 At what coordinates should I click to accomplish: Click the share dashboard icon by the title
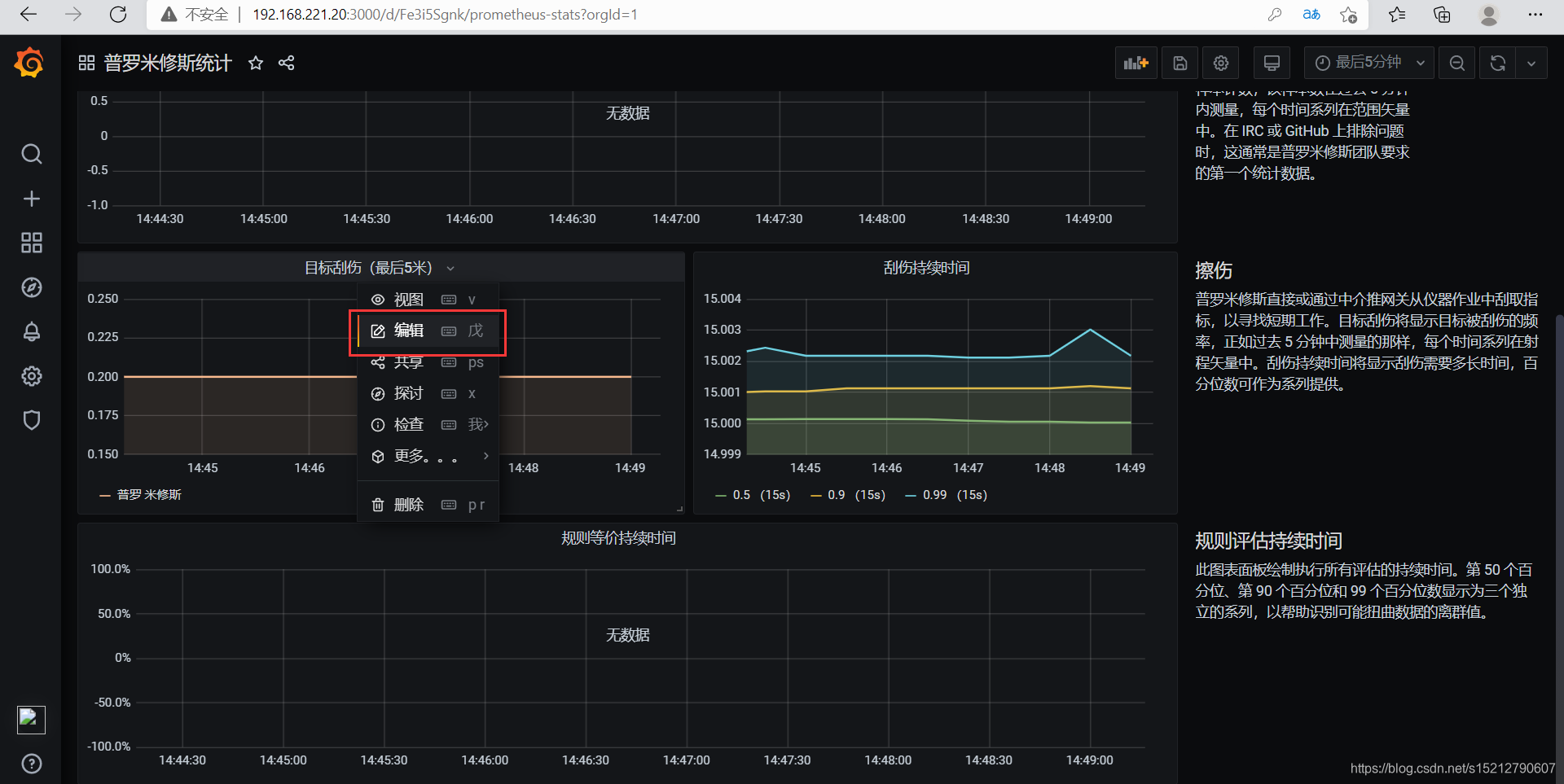click(x=286, y=63)
